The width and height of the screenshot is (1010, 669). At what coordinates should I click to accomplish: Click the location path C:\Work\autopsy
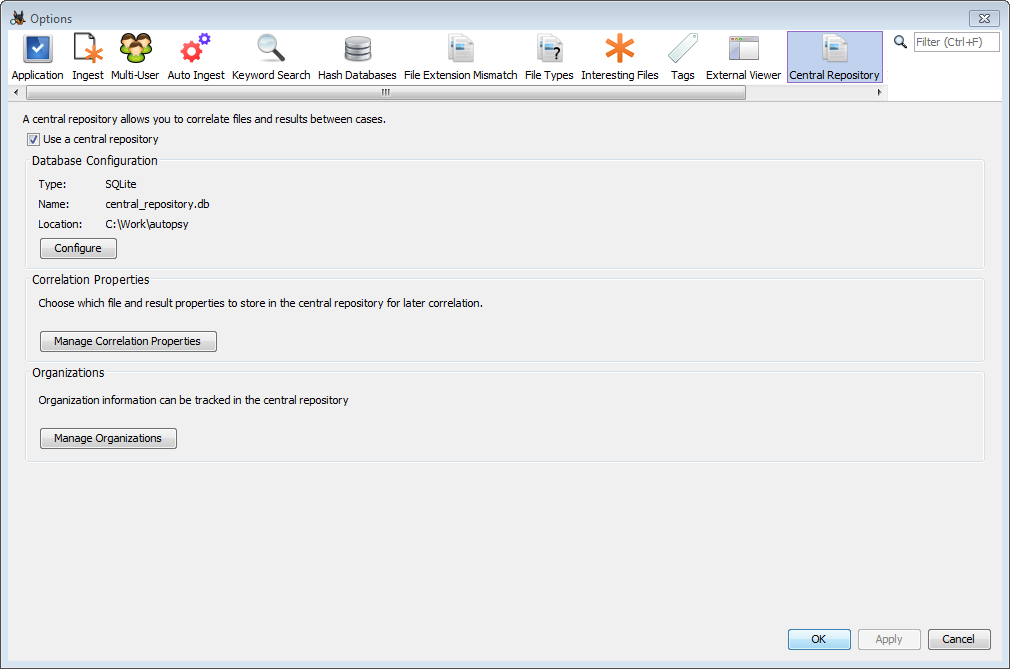point(147,224)
